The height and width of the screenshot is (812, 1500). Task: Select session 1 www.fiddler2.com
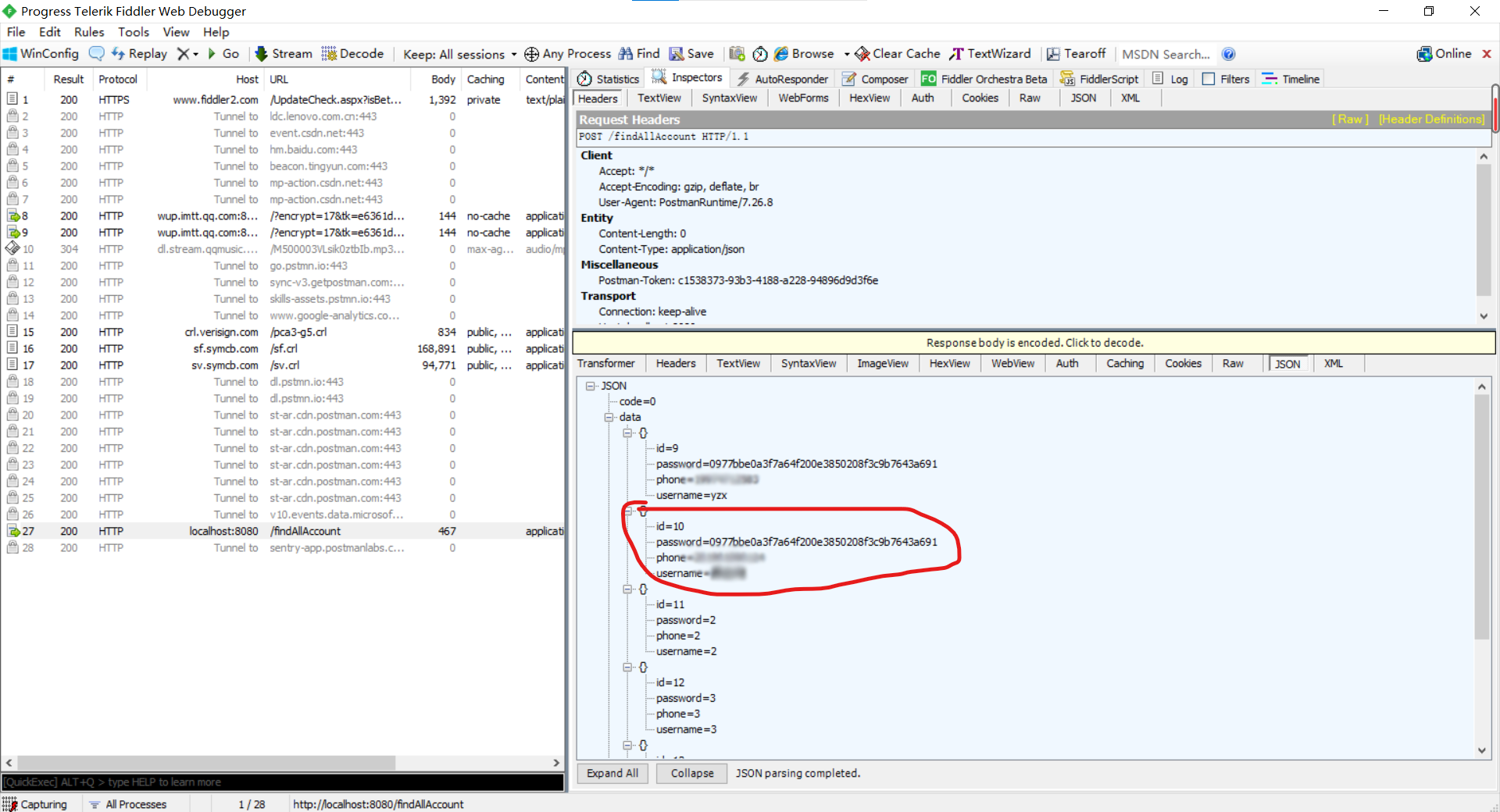283,100
